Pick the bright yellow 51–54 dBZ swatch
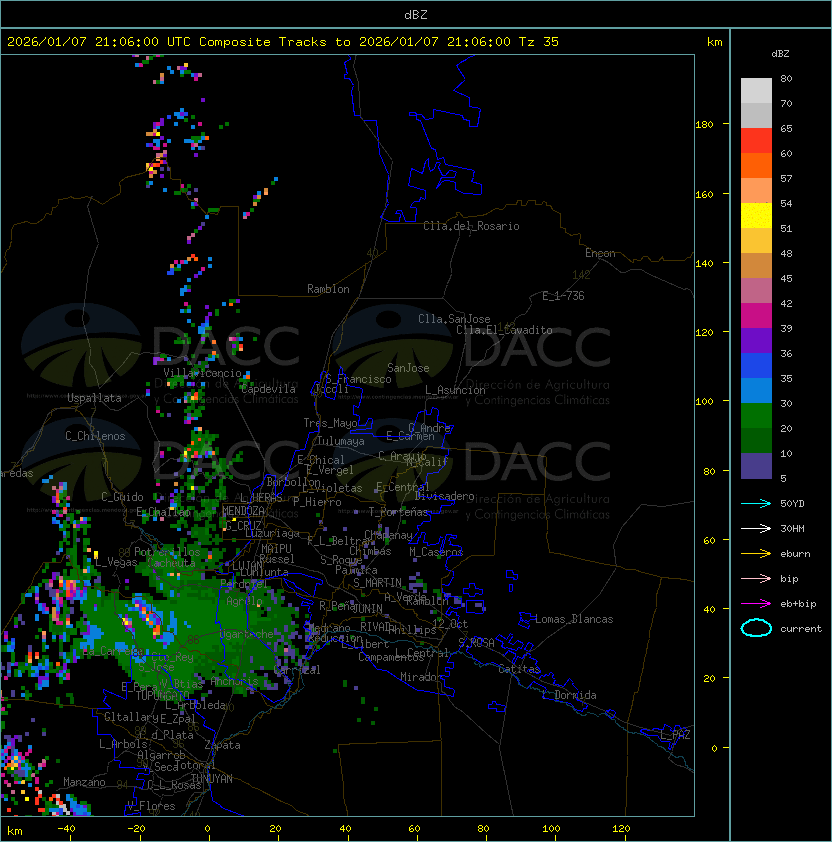The width and height of the screenshot is (832, 842). click(756, 216)
